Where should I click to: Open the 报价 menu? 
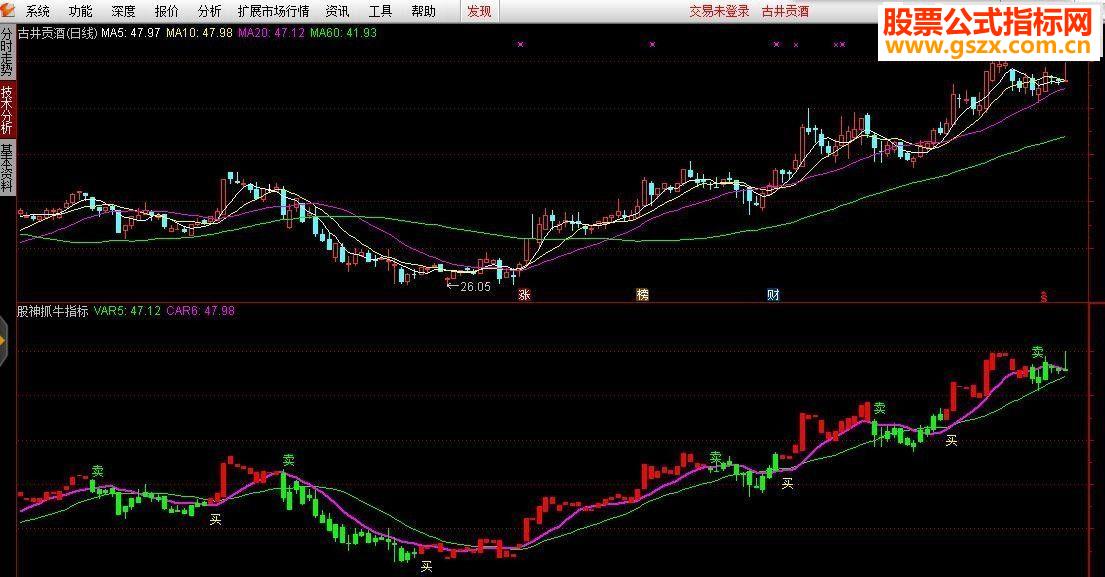[166, 11]
